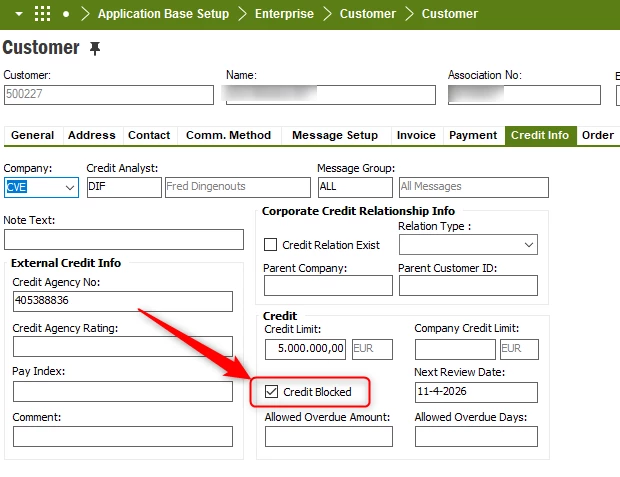Open last Customer breadcrumb link
The height and width of the screenshot is (477, 620).
click(450, 14)
